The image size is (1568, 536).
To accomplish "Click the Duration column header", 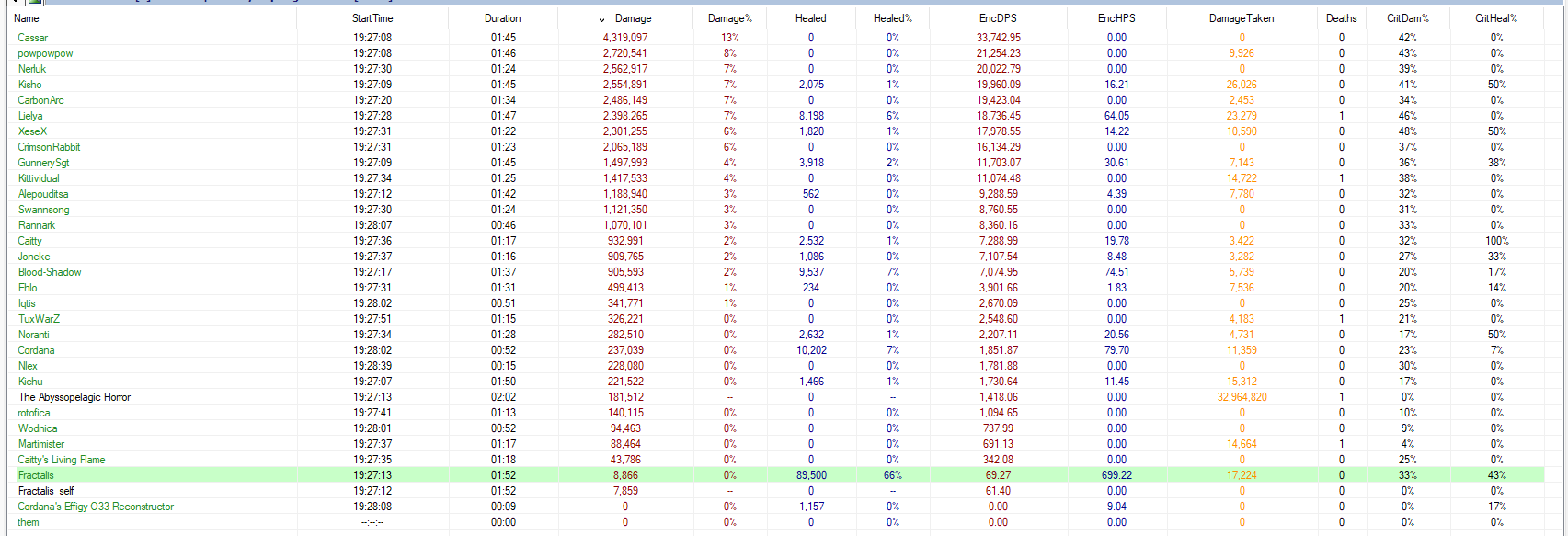I will (x=502, y=18).
